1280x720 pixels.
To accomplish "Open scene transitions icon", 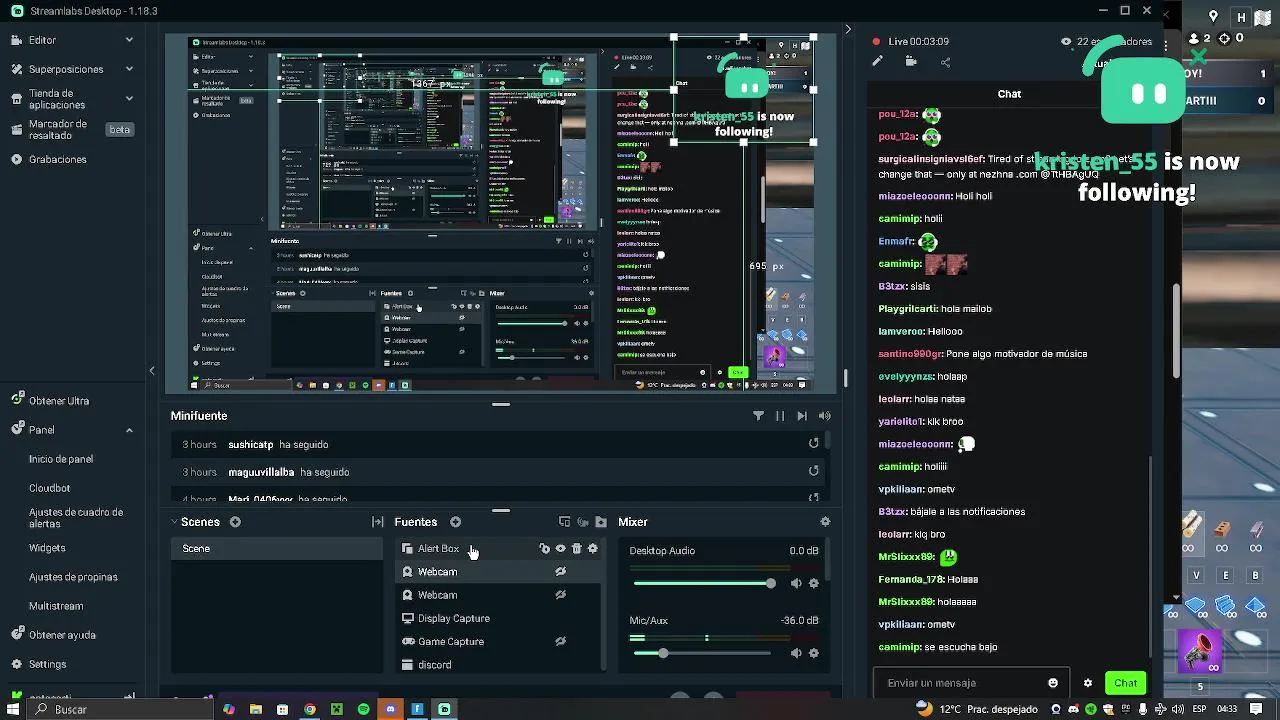I will (x=378, y=522).
